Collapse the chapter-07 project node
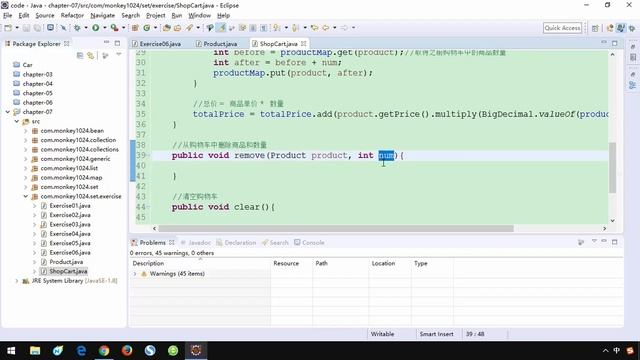 tap(7, 112)
